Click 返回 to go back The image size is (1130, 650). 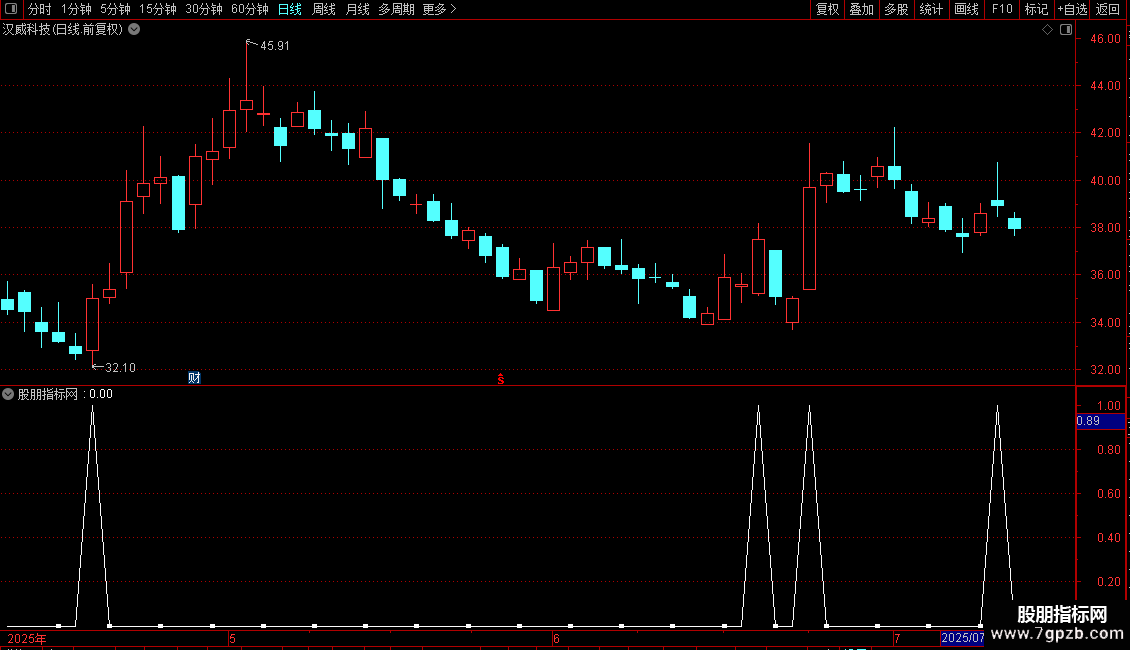click(x=1108, y=9)
